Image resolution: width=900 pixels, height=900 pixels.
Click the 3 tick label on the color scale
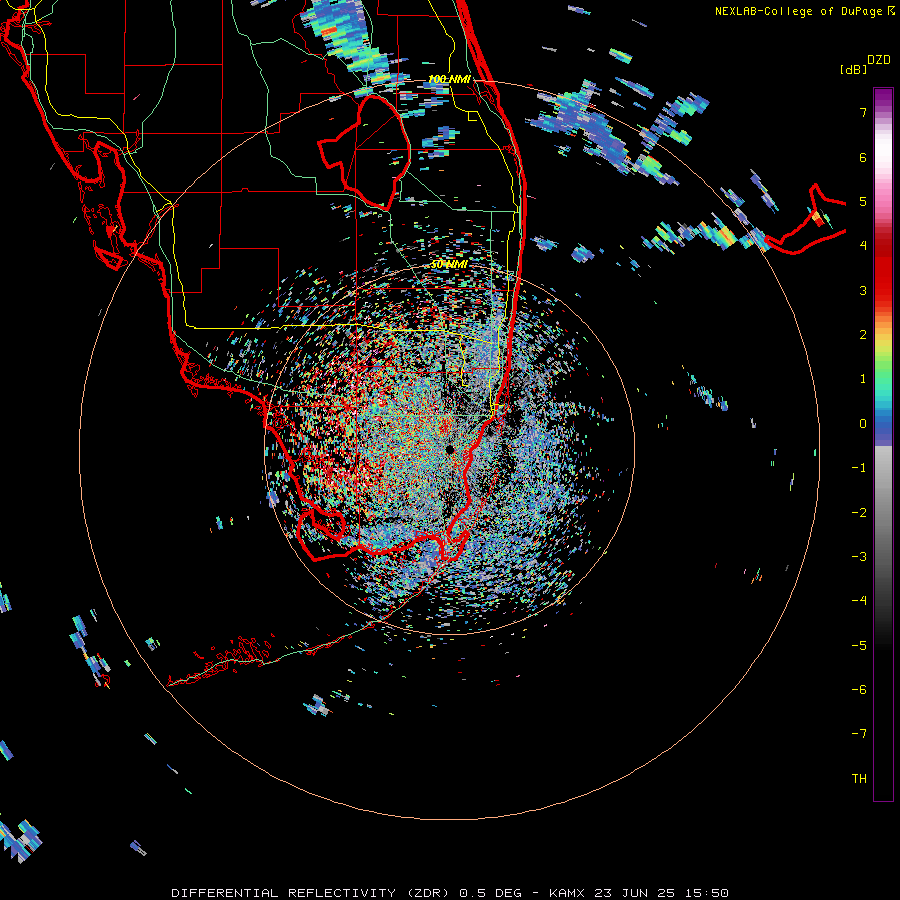(x=863, y=290)
